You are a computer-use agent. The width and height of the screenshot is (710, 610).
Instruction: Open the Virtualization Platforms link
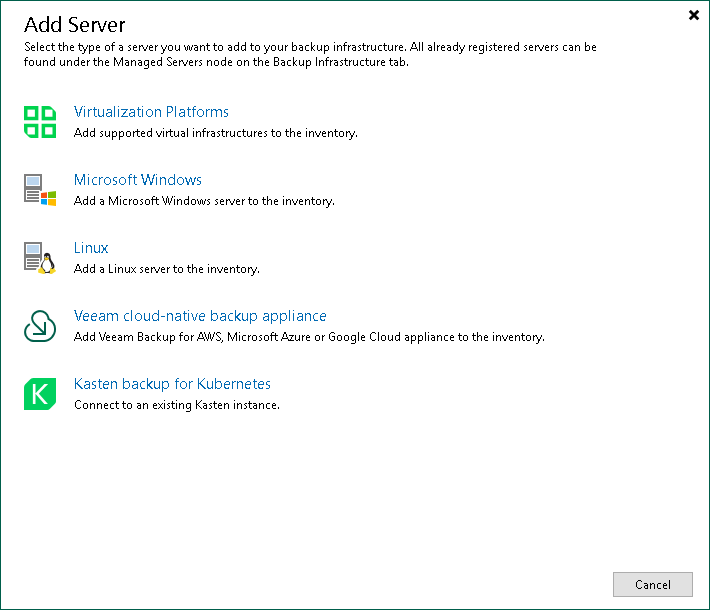[x=151, y=112]
